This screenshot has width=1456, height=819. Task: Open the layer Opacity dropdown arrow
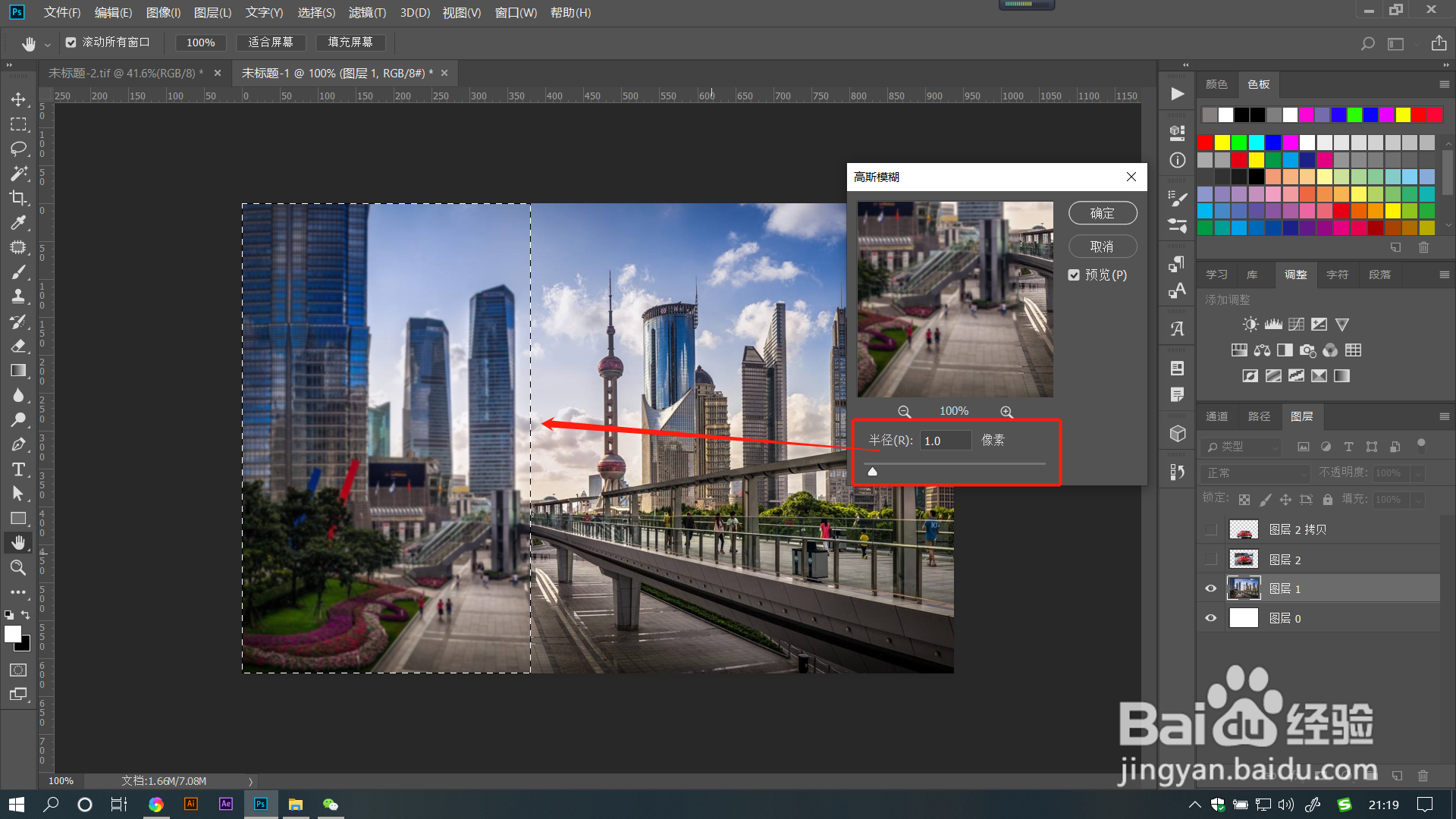click(x=1417, y=473)
